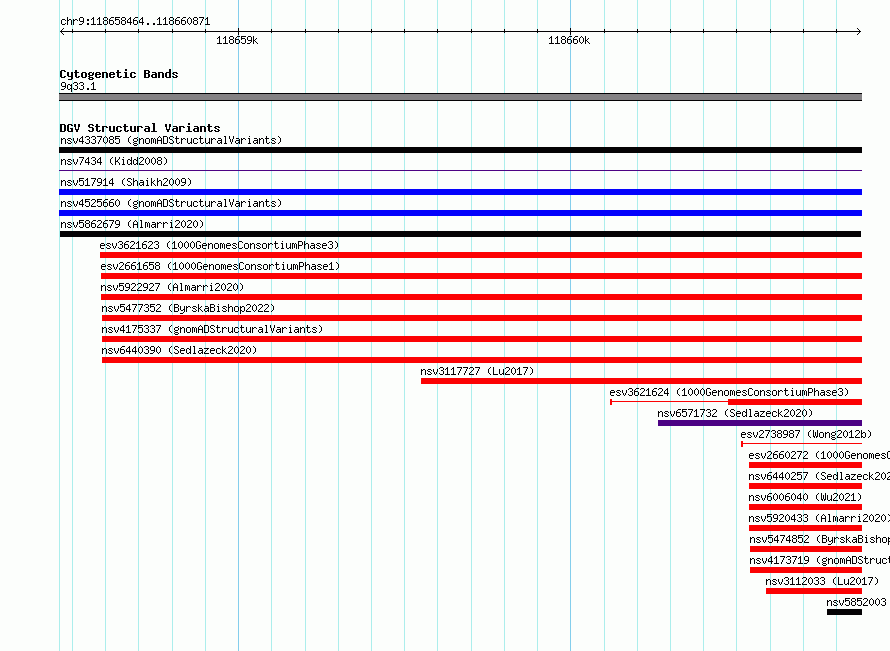The height and width of the screenshot is (651, 890).
Task: Select the red nsv3112033 variant bar
Action: [814, 591]
